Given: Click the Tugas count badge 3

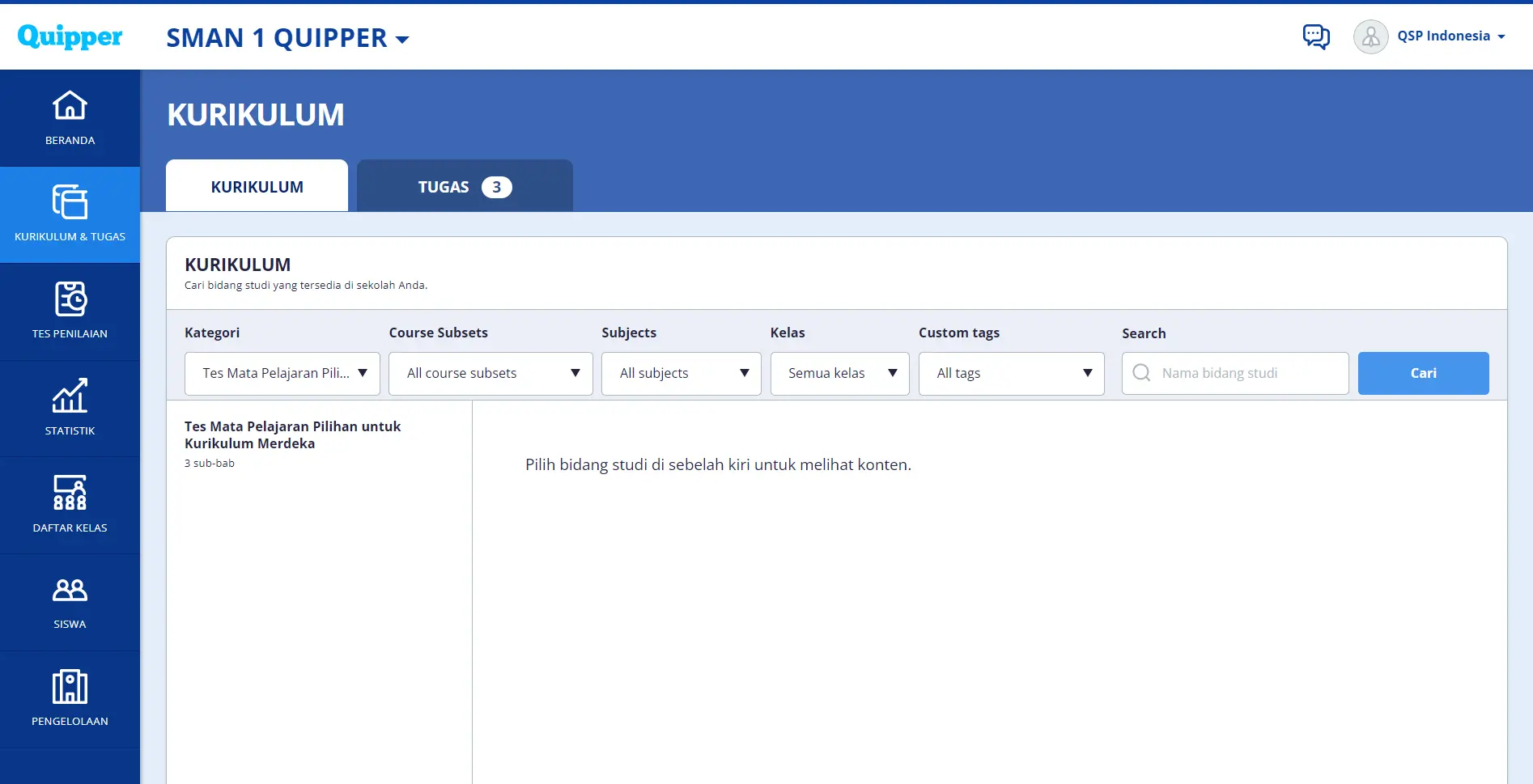Looking at the screenshot, I should pos(497,187).
